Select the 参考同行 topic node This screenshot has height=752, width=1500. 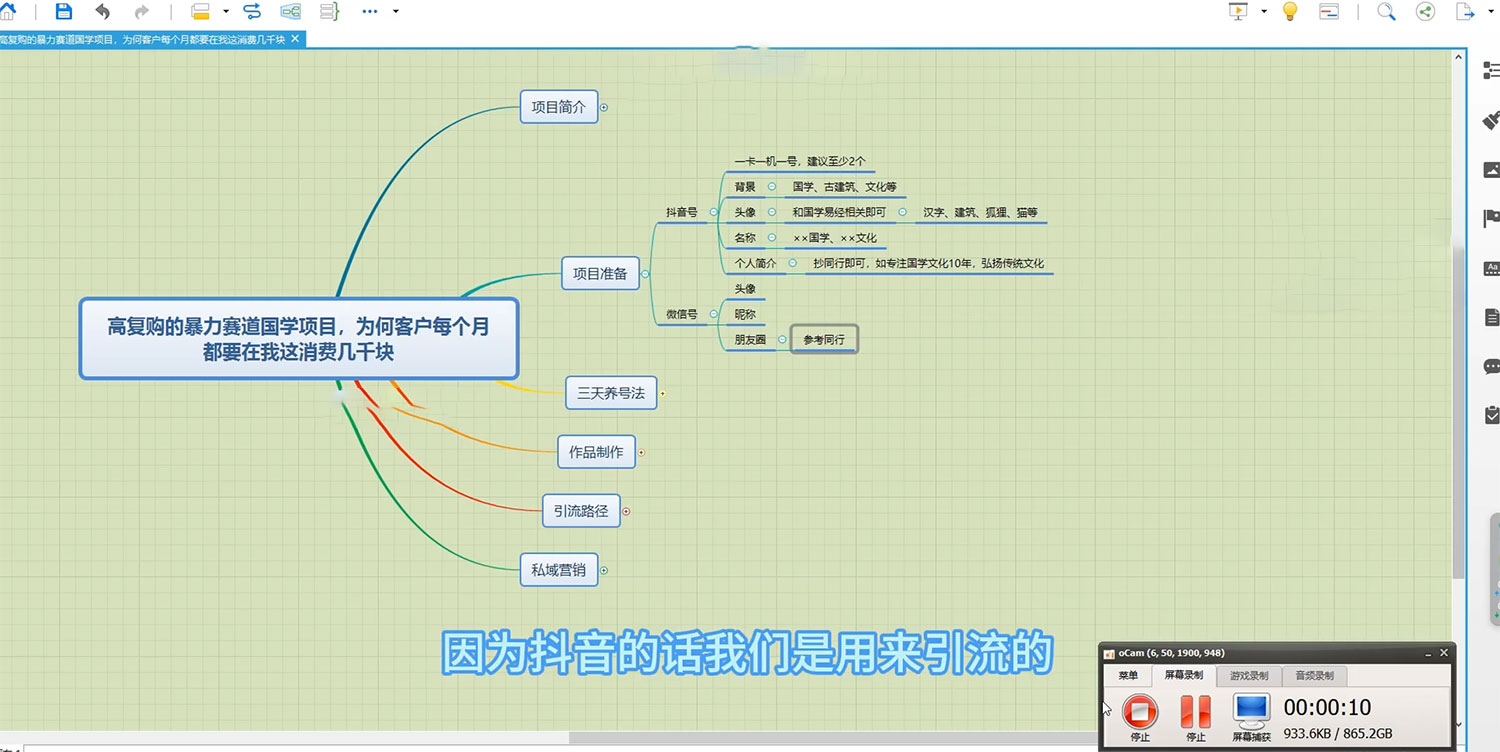[823, 339]
